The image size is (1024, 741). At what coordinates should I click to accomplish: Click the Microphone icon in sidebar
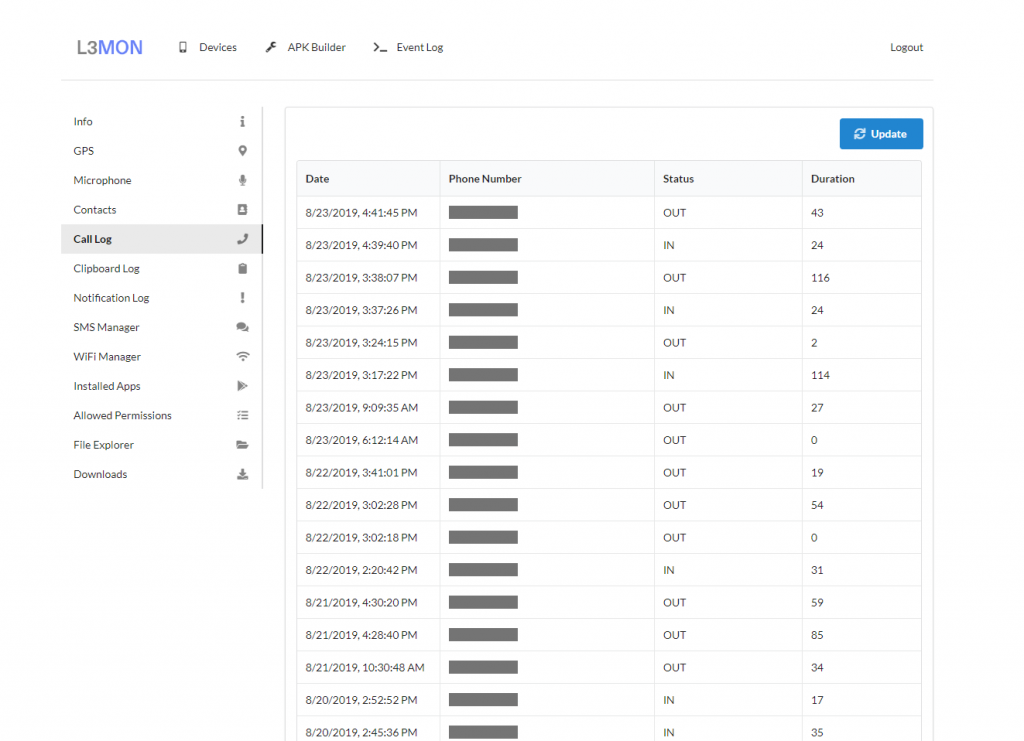(x=242, y=181)
